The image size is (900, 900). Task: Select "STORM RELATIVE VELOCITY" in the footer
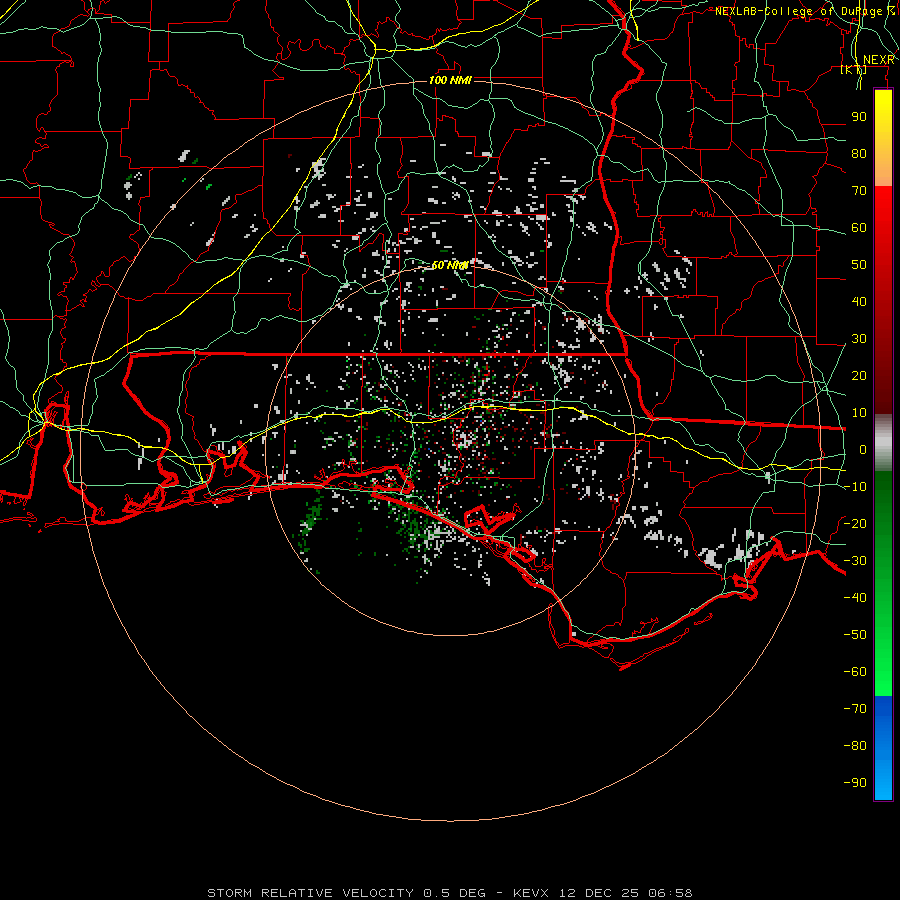click(310, 893)
